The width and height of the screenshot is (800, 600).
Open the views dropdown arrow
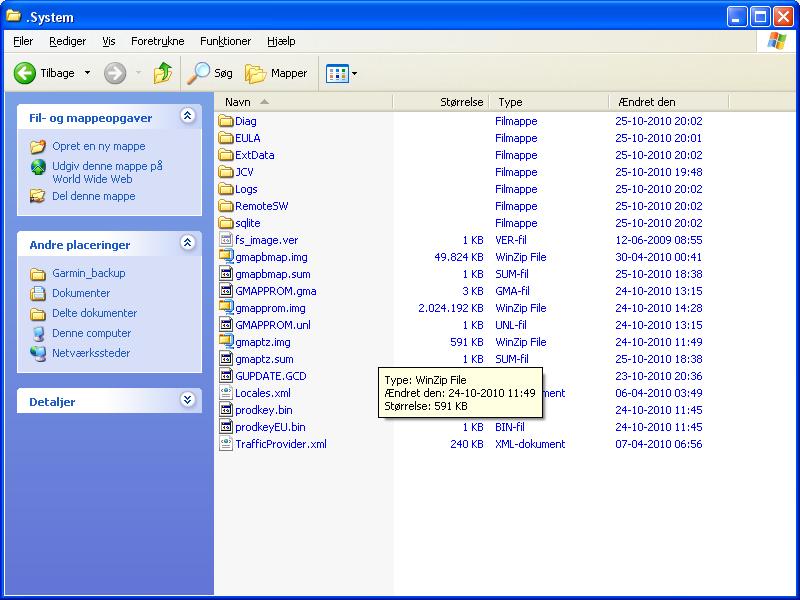coord(355,73)
